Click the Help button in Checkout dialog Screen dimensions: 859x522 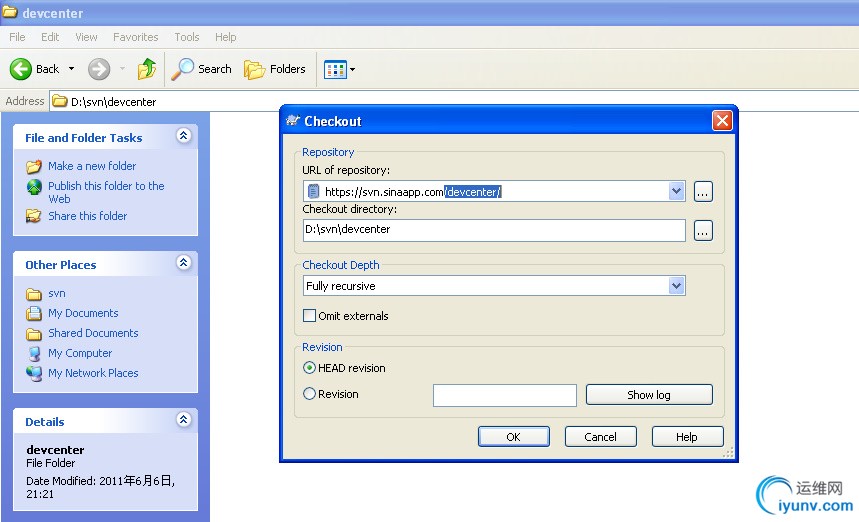tap(687, 437)
